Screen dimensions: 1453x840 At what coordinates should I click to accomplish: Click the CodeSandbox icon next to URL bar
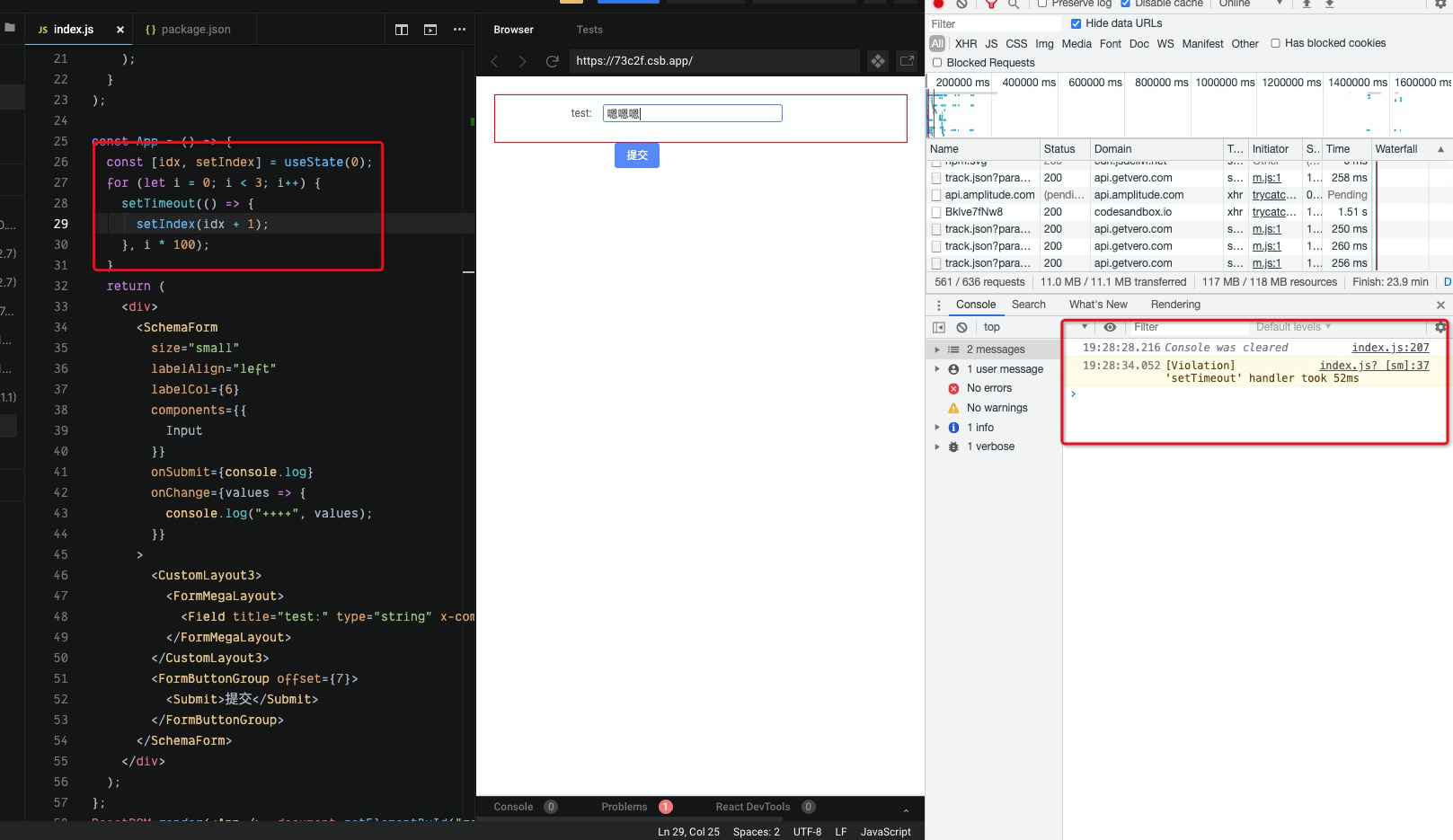click(878, 61)
